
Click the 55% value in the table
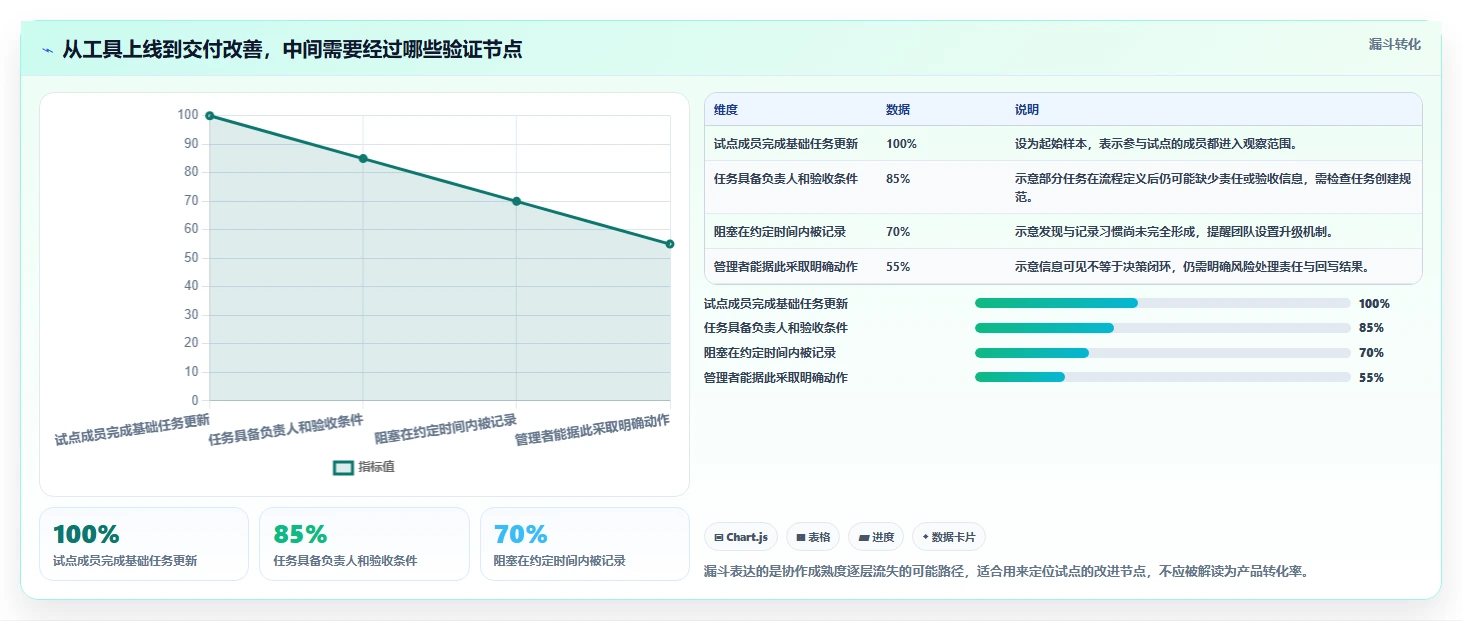[898, 267]
